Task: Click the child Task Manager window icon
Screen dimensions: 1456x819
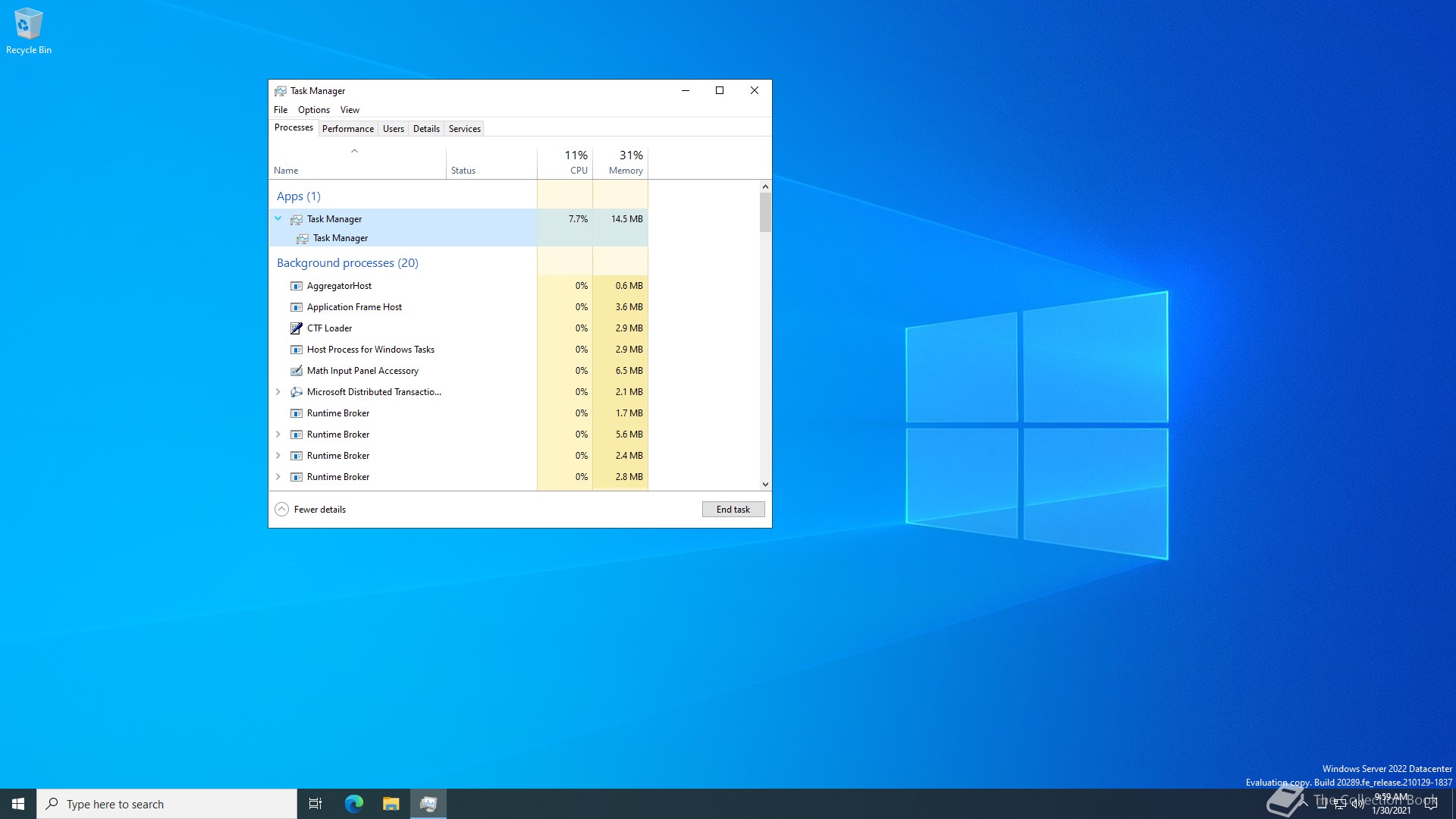Action: tap(303, 238)
